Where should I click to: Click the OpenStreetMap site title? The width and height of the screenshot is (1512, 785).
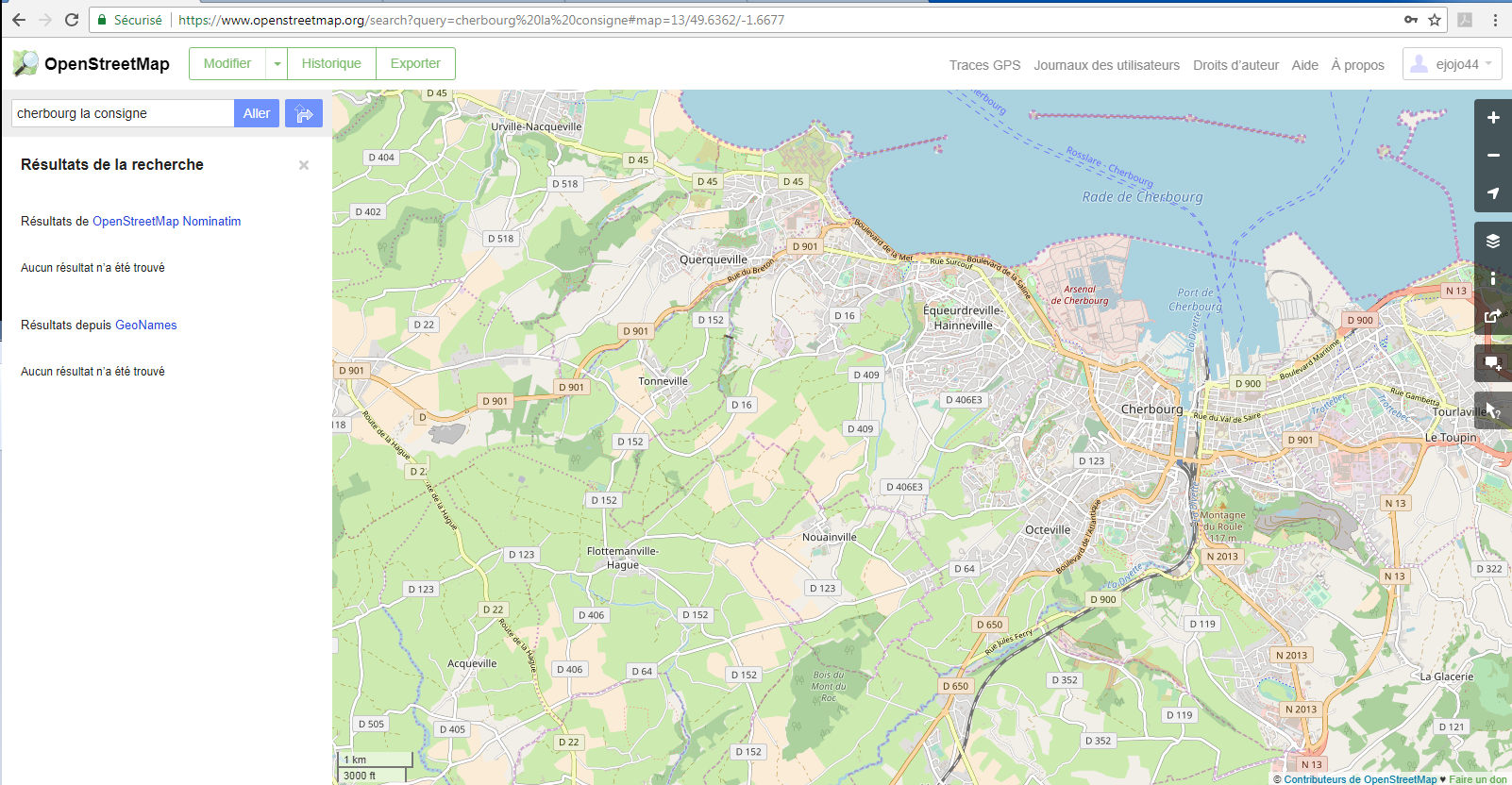[x=107, y=64]
